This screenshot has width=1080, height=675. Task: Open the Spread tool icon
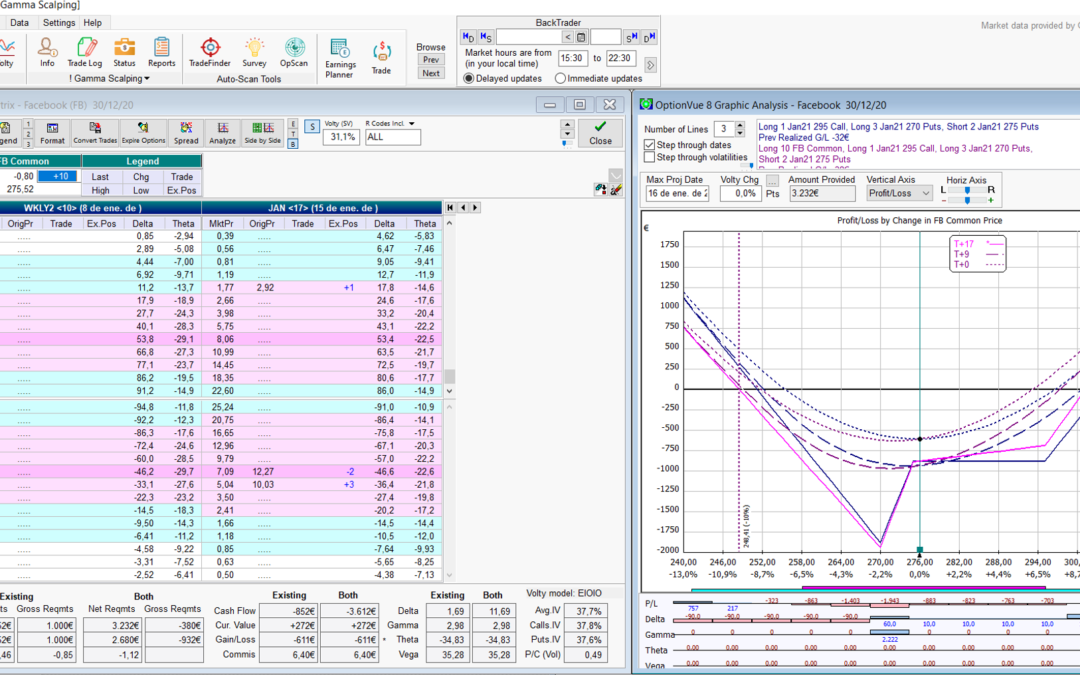pyautogui.click(x=186, y=133)
